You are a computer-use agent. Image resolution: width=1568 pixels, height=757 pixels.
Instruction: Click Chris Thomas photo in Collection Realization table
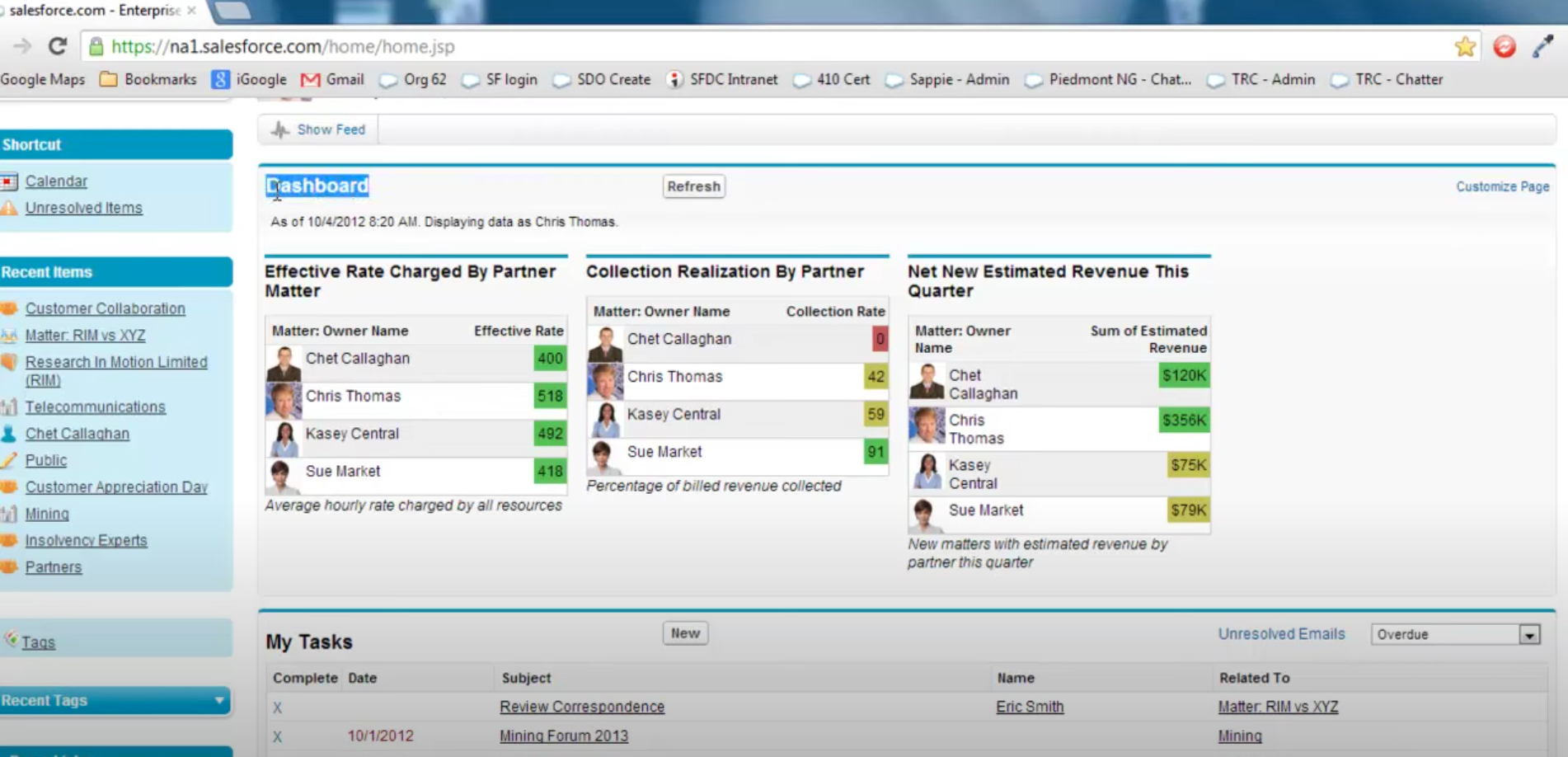point(605,381)
